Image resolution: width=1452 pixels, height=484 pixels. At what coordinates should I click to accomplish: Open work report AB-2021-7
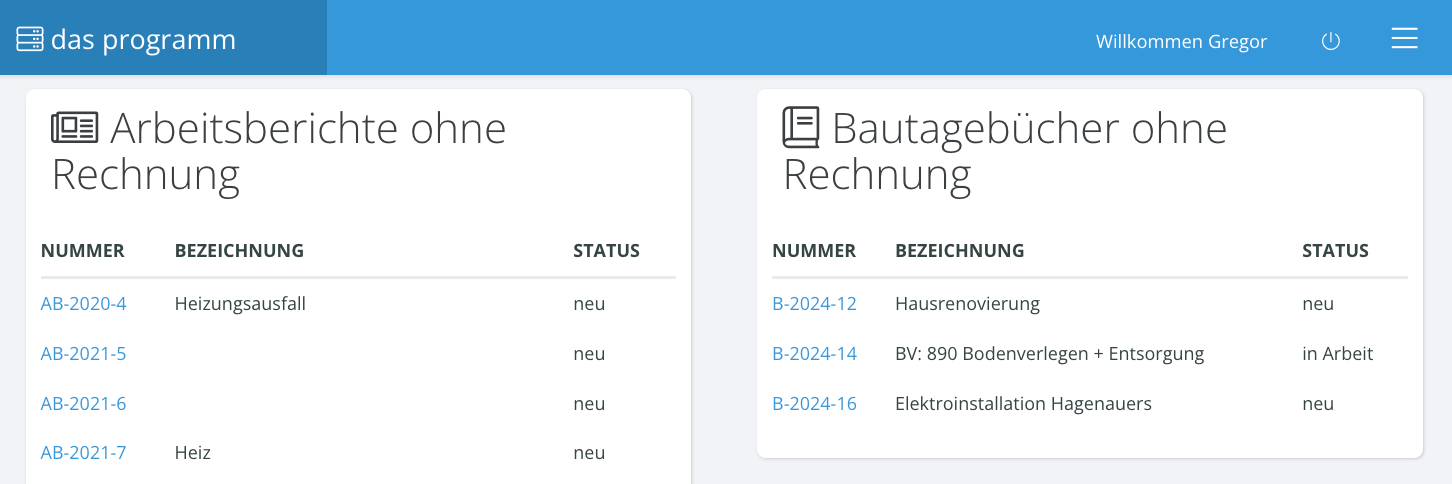point(83,452)
